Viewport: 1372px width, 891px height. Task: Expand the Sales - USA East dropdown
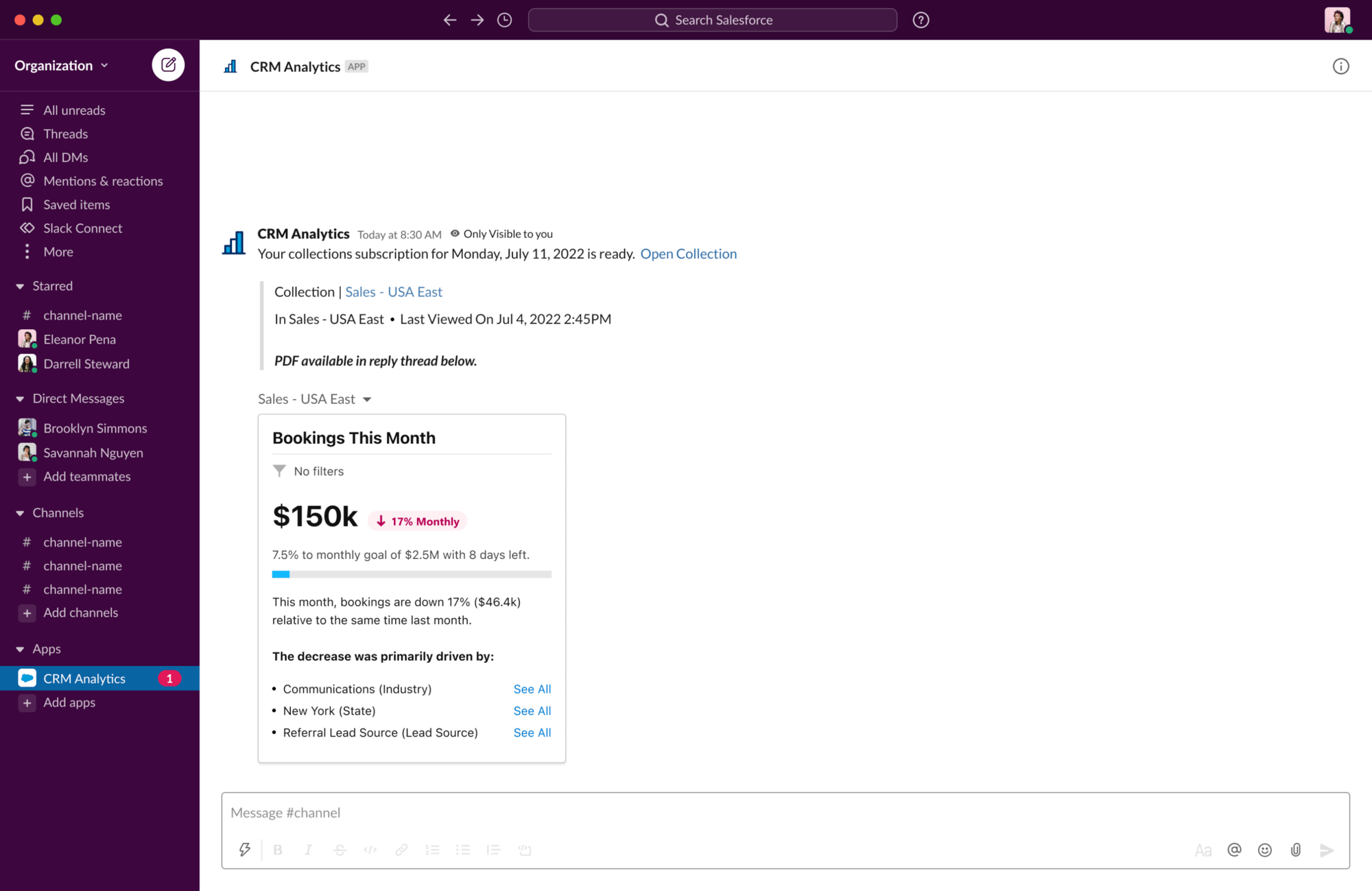[x=368, y=399]
